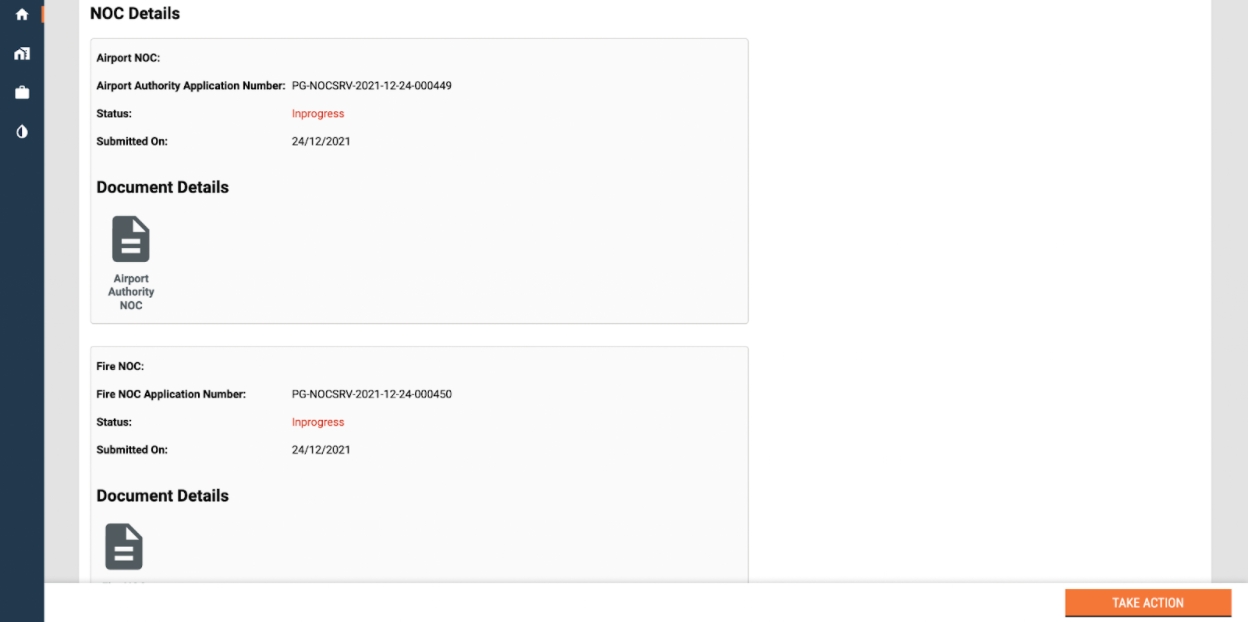
Task: Select Airport application number PG-NOCSRV-2021-12-24-000449
Action: coord(371,86)
